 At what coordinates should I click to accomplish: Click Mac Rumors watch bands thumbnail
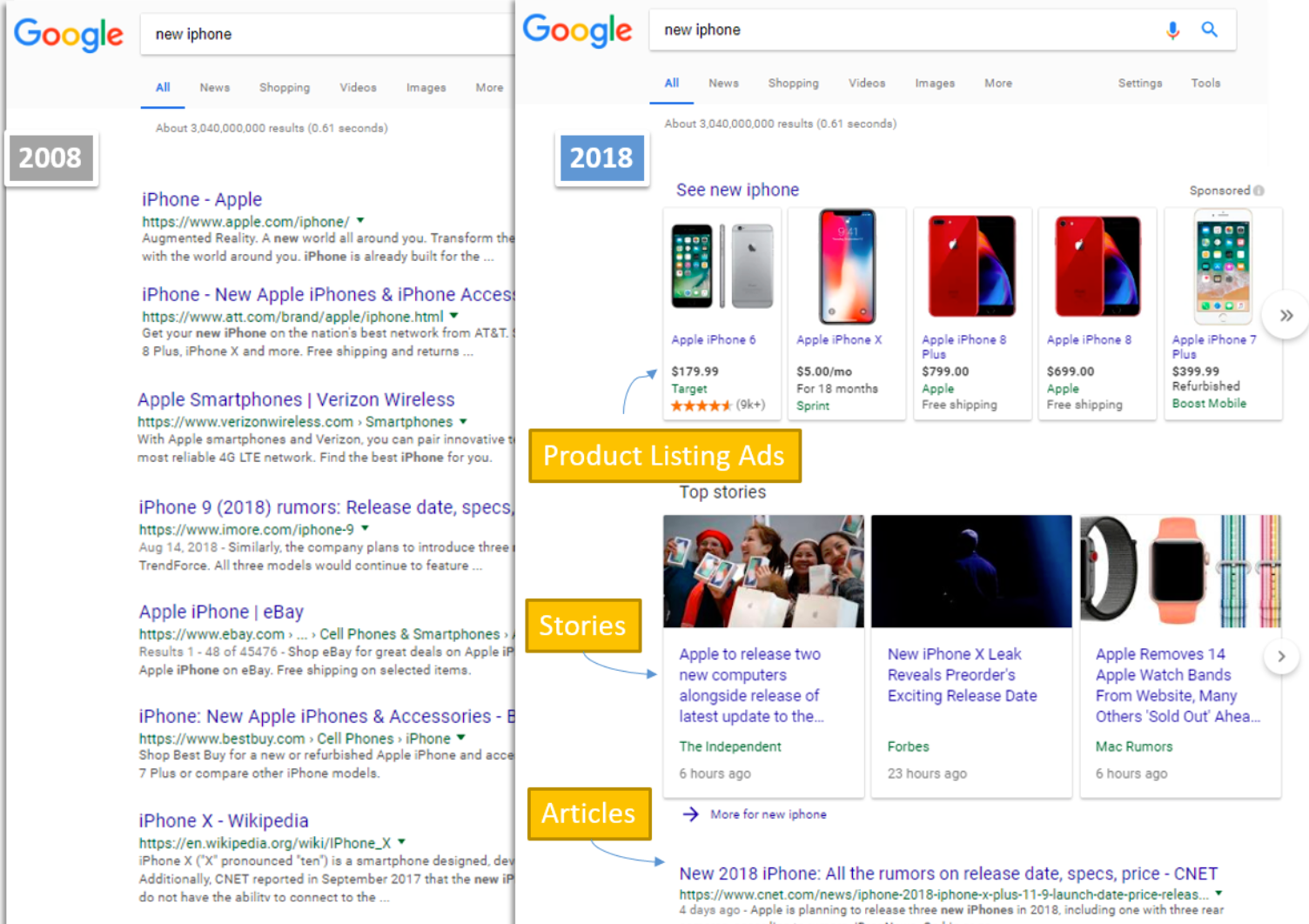[1180, 572]
